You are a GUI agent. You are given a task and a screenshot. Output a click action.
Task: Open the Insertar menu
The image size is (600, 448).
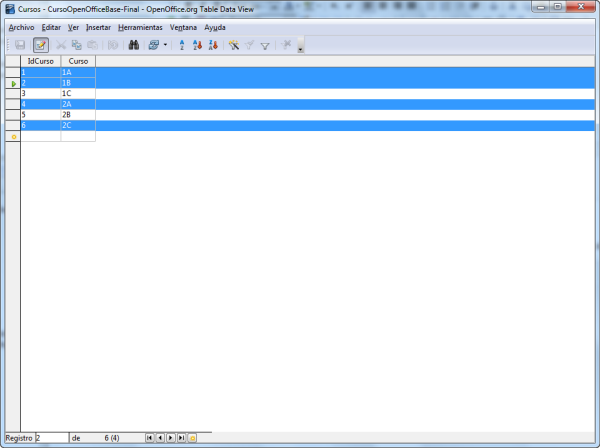(x=98, y=28)
